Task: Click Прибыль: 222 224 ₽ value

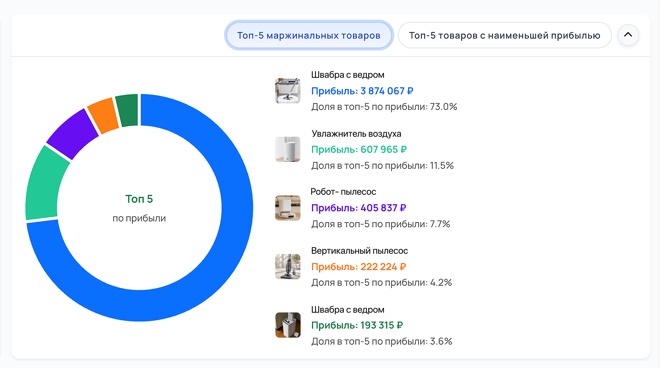Action: [x=359, y=267]
